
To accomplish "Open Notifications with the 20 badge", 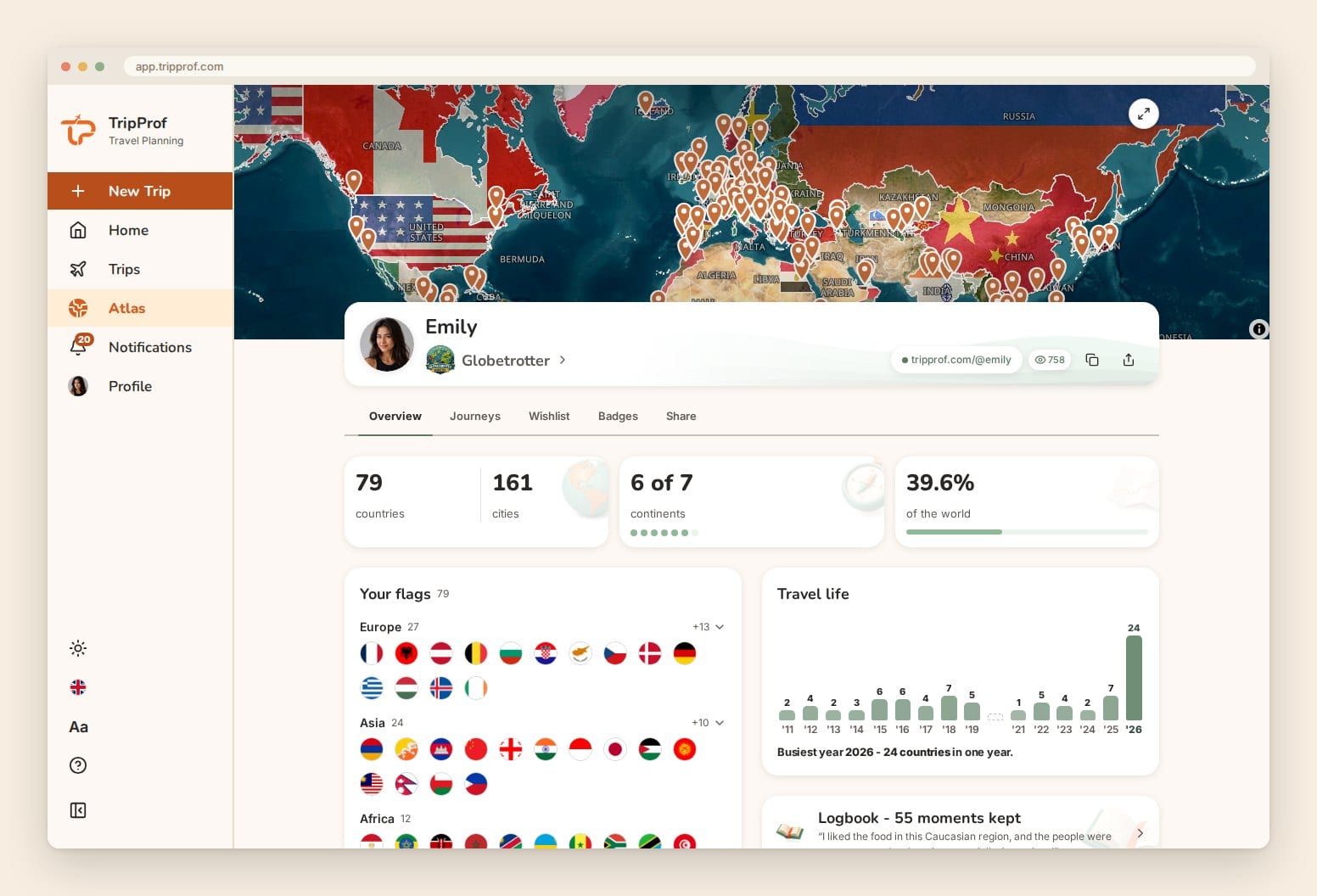I will click(x=140, y=347).
